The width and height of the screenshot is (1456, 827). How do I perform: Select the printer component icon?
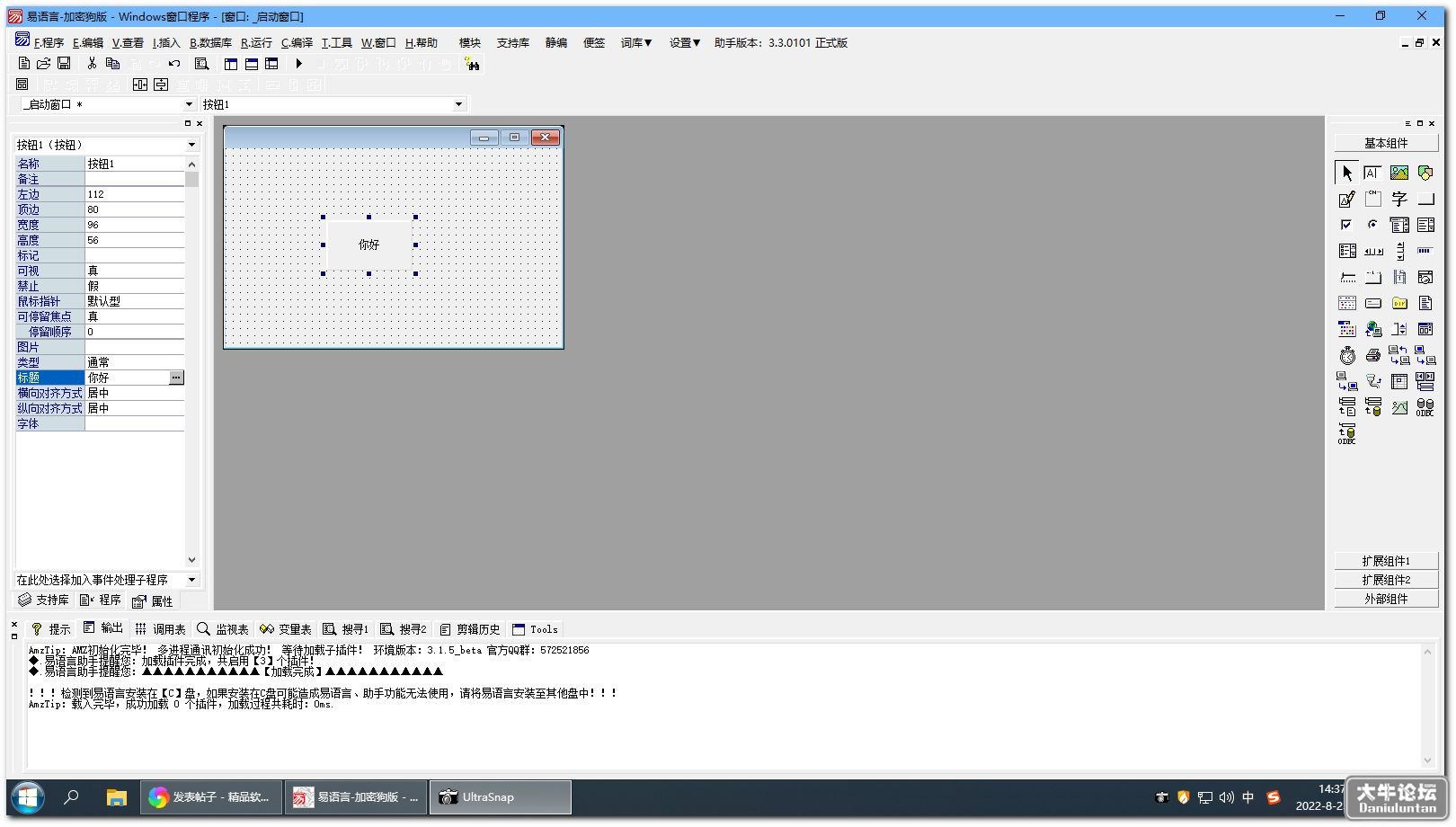point(1373,355)
